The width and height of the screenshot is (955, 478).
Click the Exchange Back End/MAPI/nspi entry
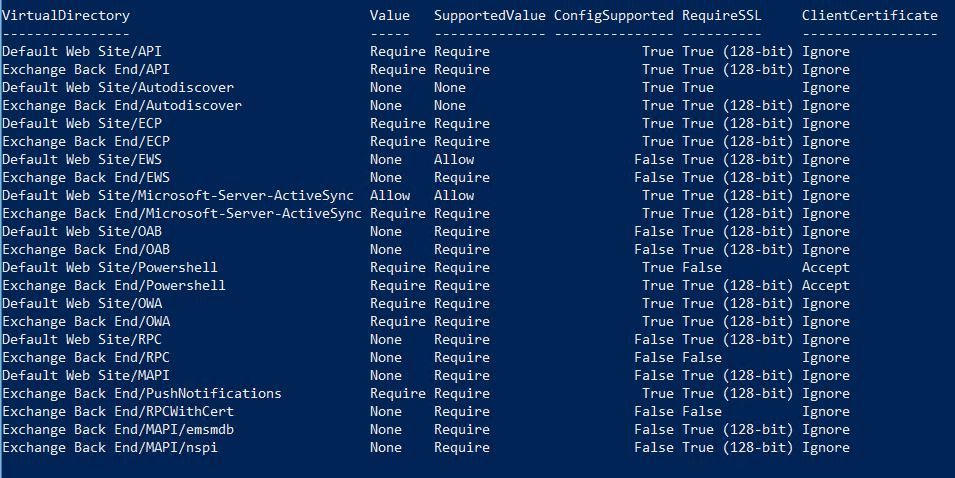coord(110,448)
